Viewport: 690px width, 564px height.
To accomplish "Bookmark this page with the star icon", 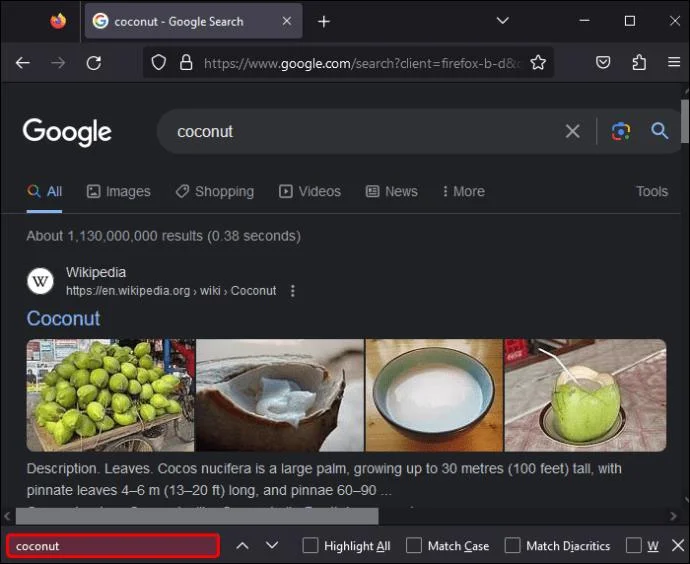I will (538, 63).
